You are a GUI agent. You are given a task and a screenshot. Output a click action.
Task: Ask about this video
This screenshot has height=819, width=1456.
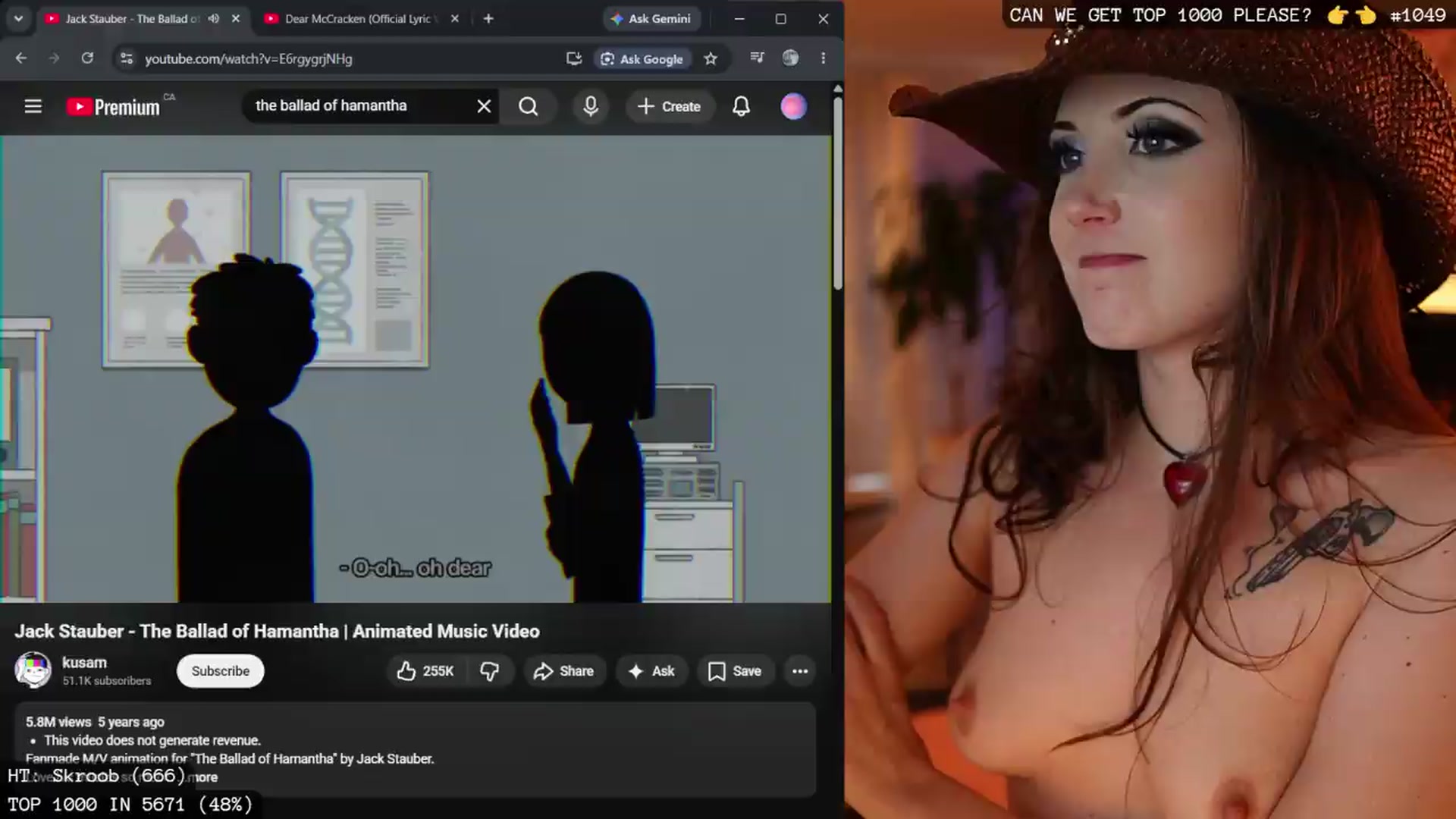tap(651, 671)
